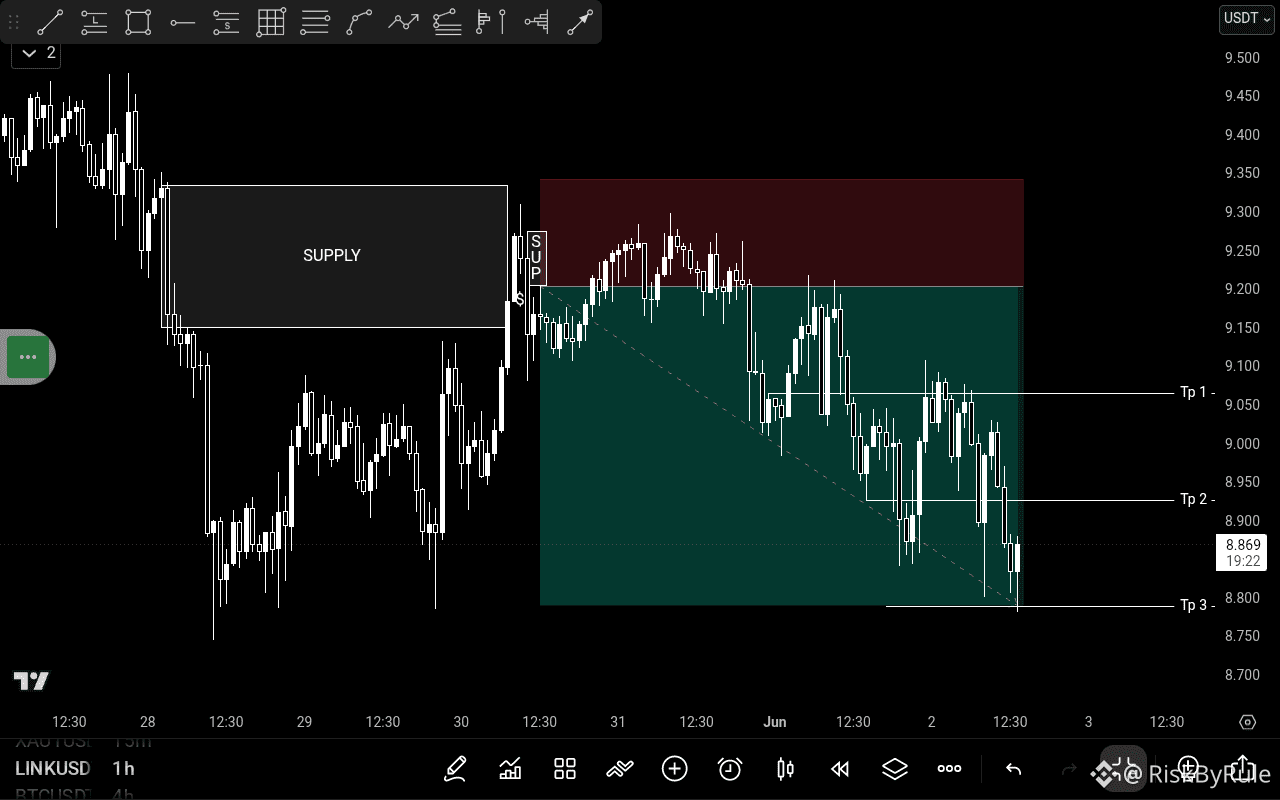Open the three-dots more options menu
The height and width of the screenshot is (800, 1280).
pyautogui.click(x=949, y=769)
